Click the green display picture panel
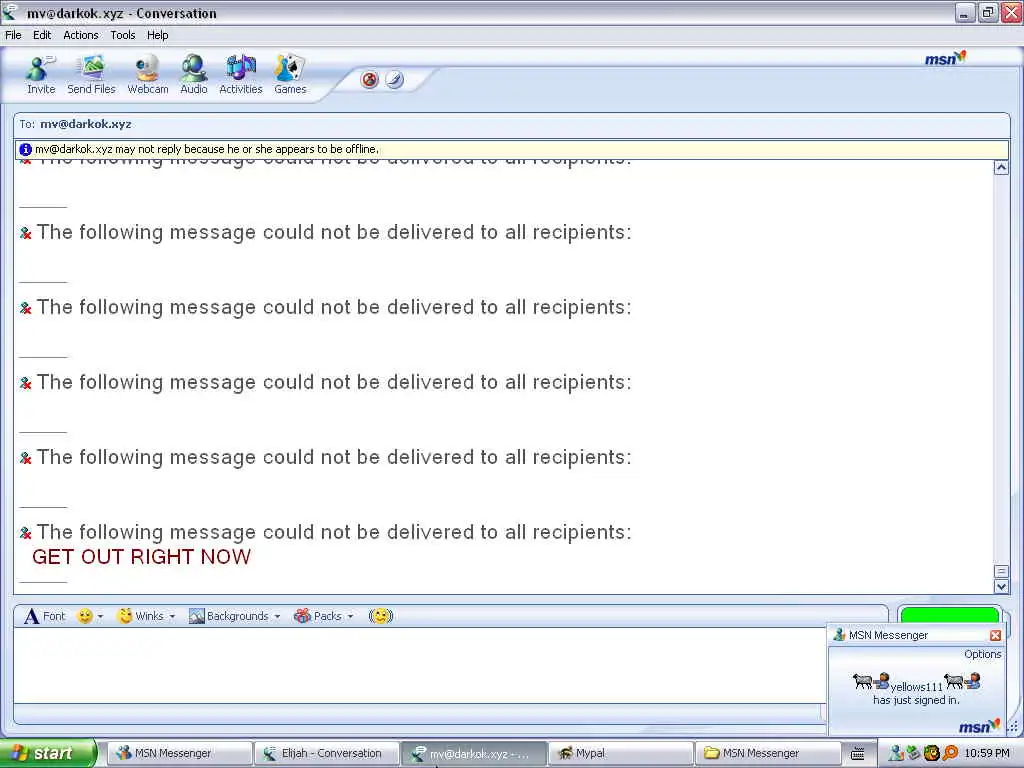This screenshot has width=1024, height=768. [950, 615]
